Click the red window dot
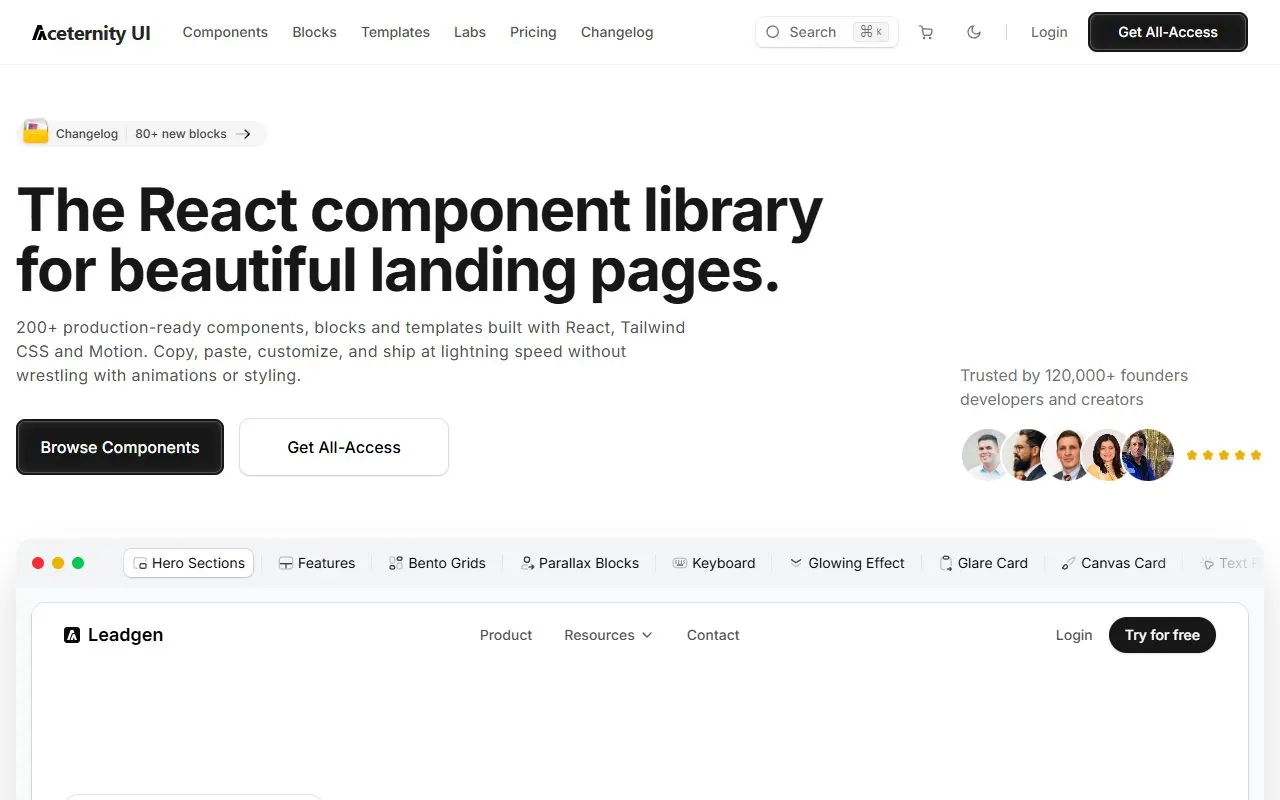The width and height of the screenshot is (1280, 800). coord(38,563)
